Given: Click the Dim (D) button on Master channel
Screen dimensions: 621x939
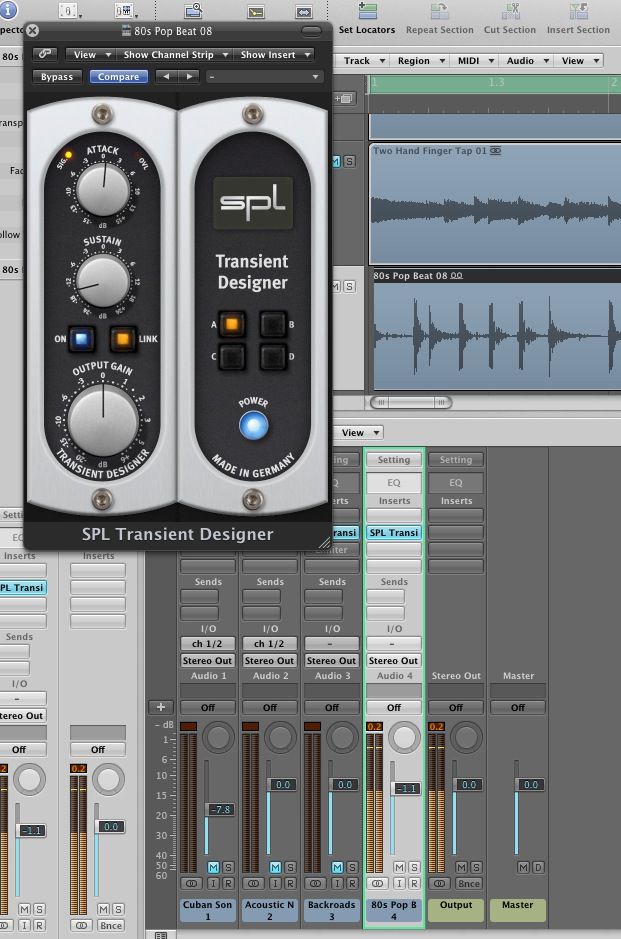Looking at the screenshot, I should [x=538, y=867].
